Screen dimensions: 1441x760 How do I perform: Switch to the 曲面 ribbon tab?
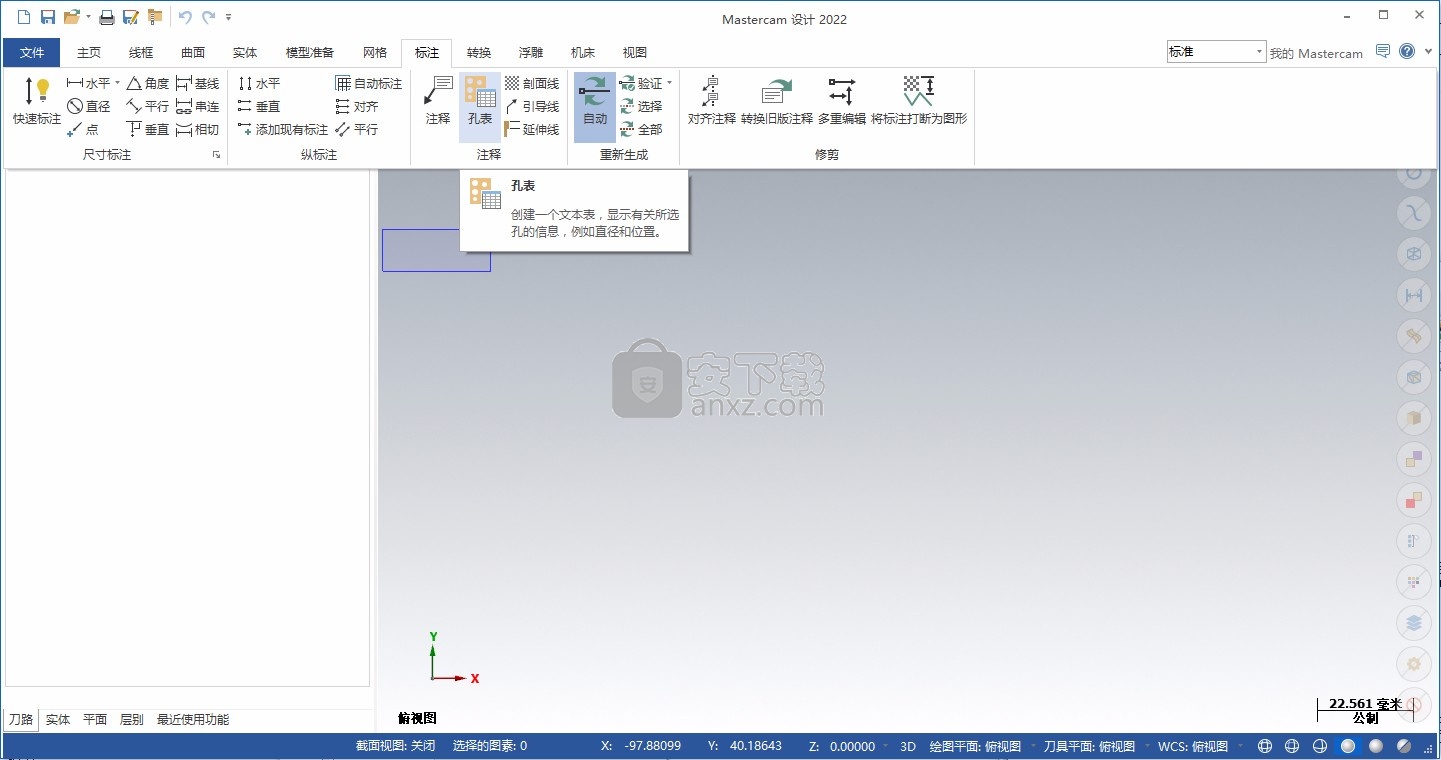[x=193, y=52]
